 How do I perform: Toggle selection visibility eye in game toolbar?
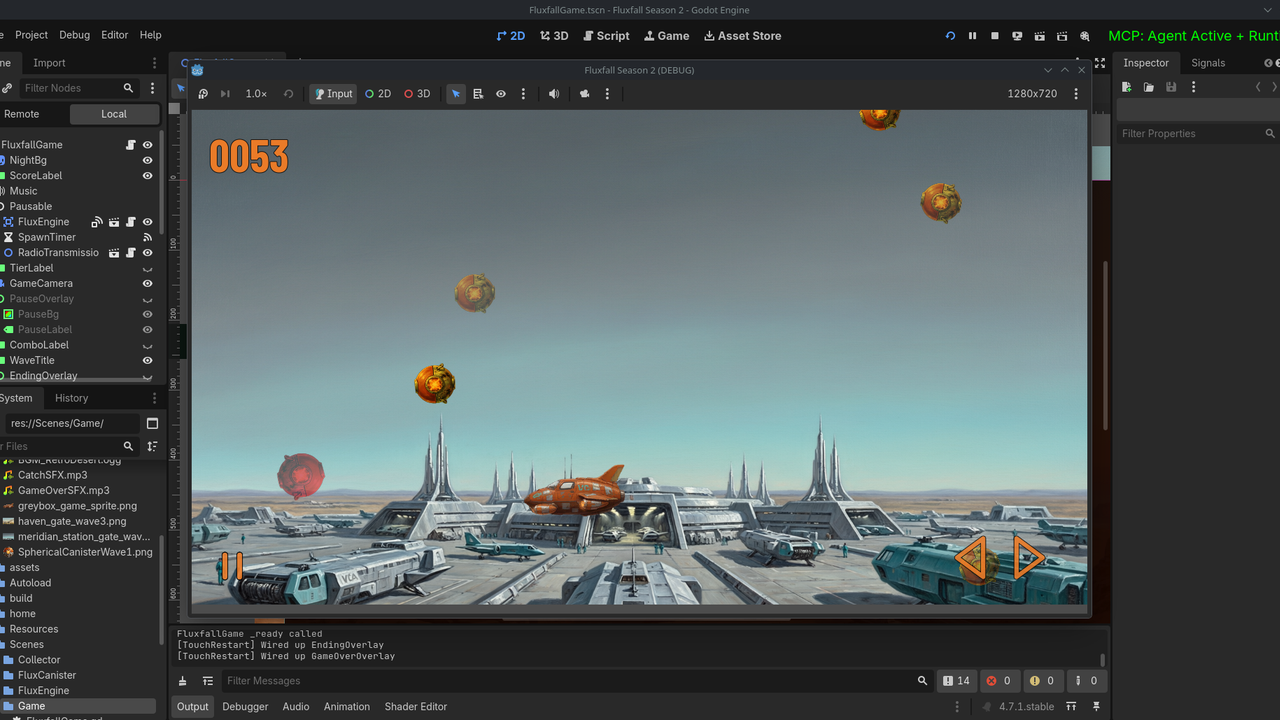point(501,94)
